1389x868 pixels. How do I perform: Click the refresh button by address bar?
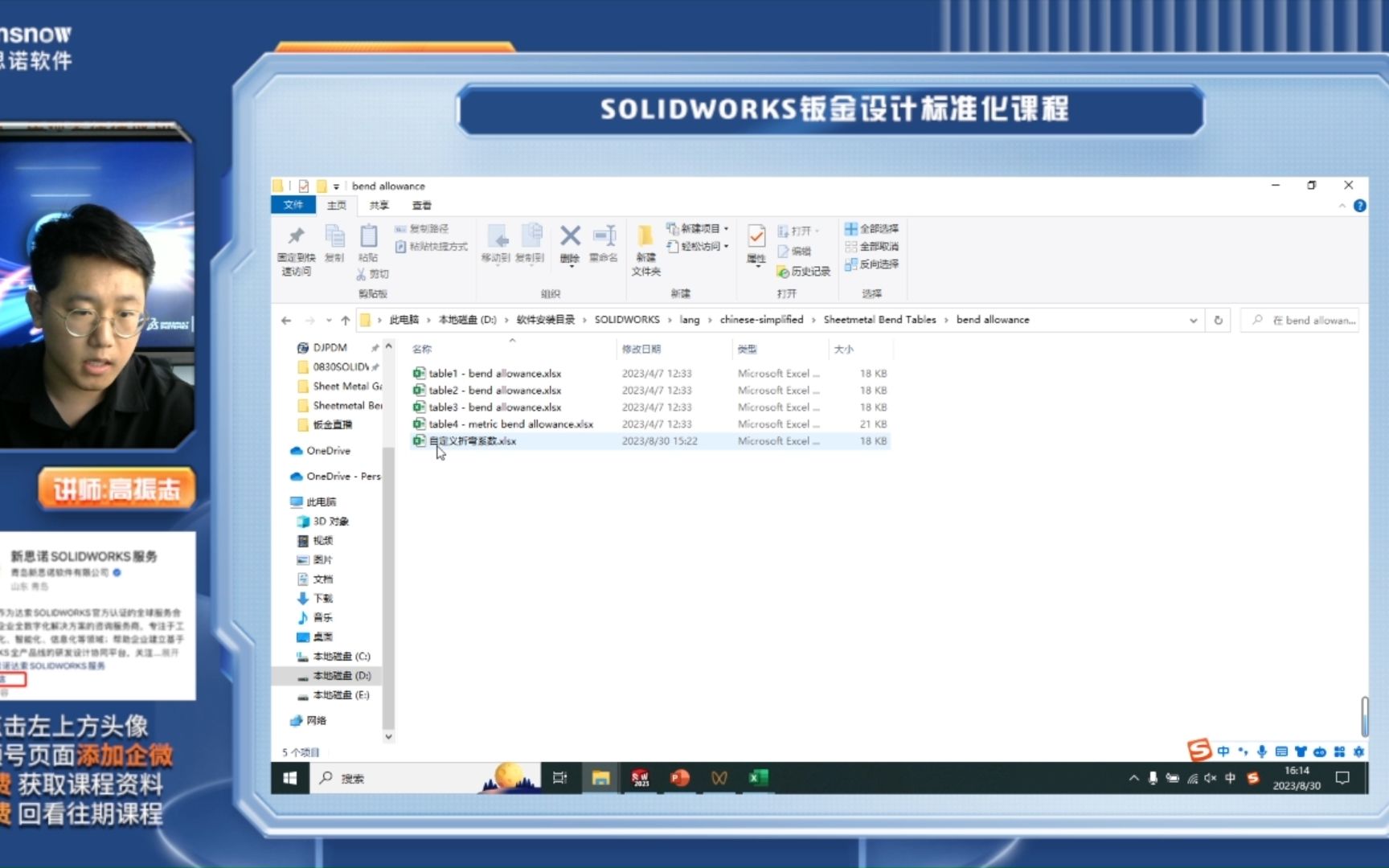1219,320
